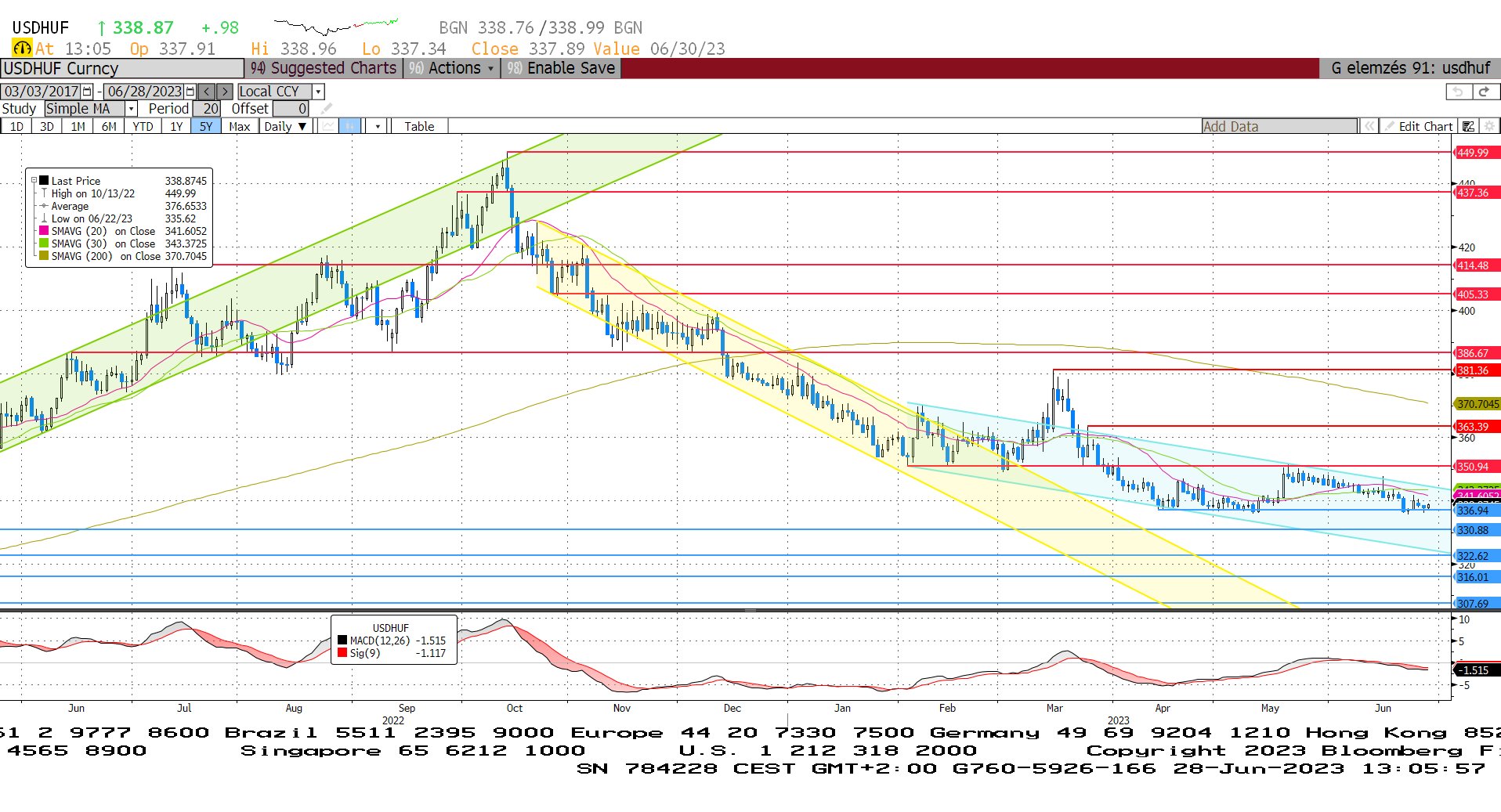Click the study edit pencil icon
This screenshot has width=1501, height=812.
point(327,109)
